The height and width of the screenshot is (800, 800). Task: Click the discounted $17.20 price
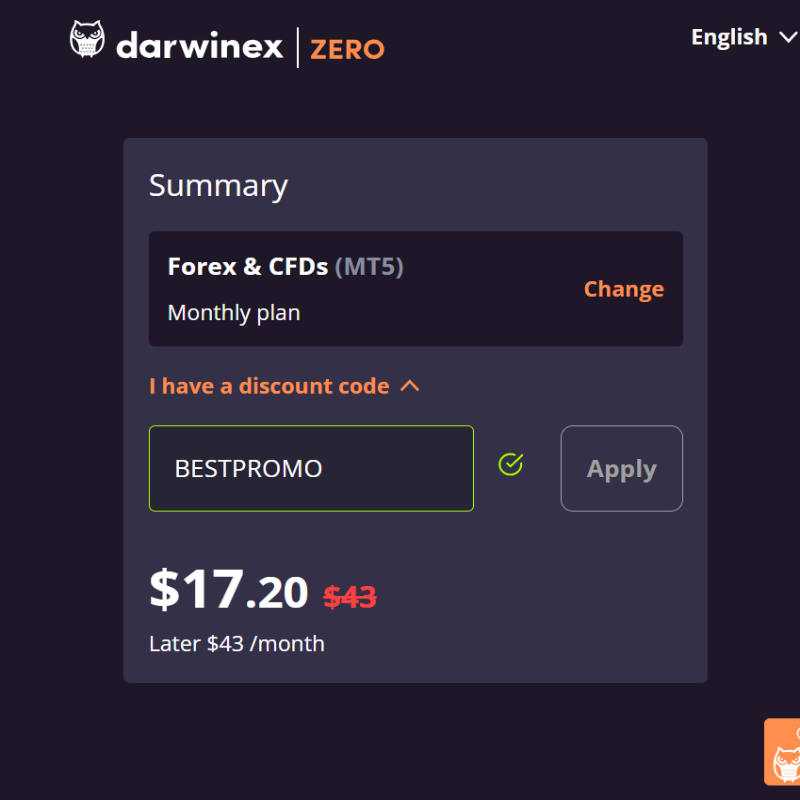click(229, 590)
